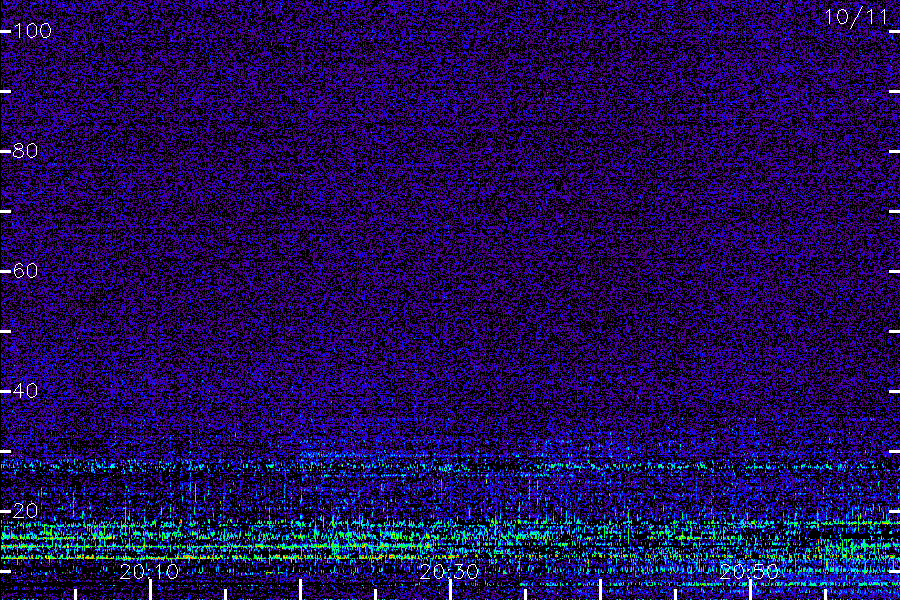Image resolution: width=900 pixels, height=600 pixels.
Task: Click the 80 frequency axis label
Action: 26,151
